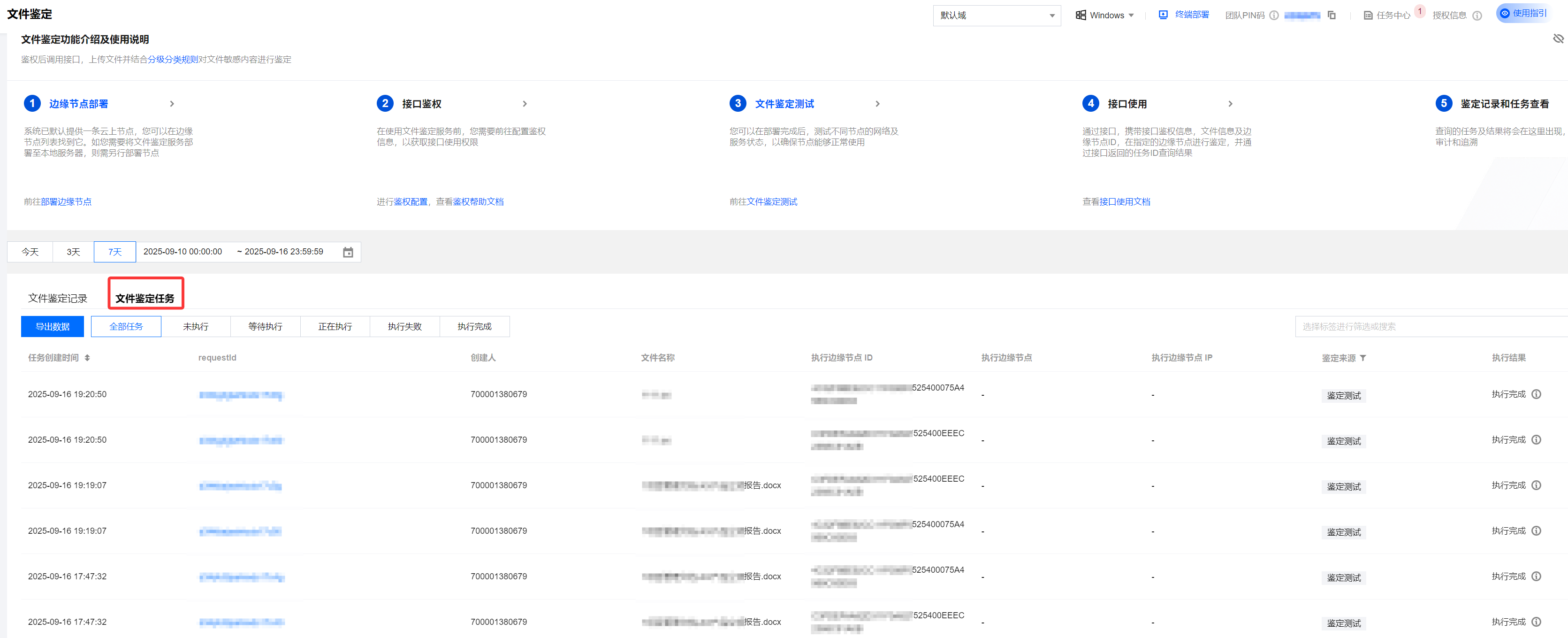Click info icon beside 授权信息
The image size is (1568, 638).
pos(1477,15)
